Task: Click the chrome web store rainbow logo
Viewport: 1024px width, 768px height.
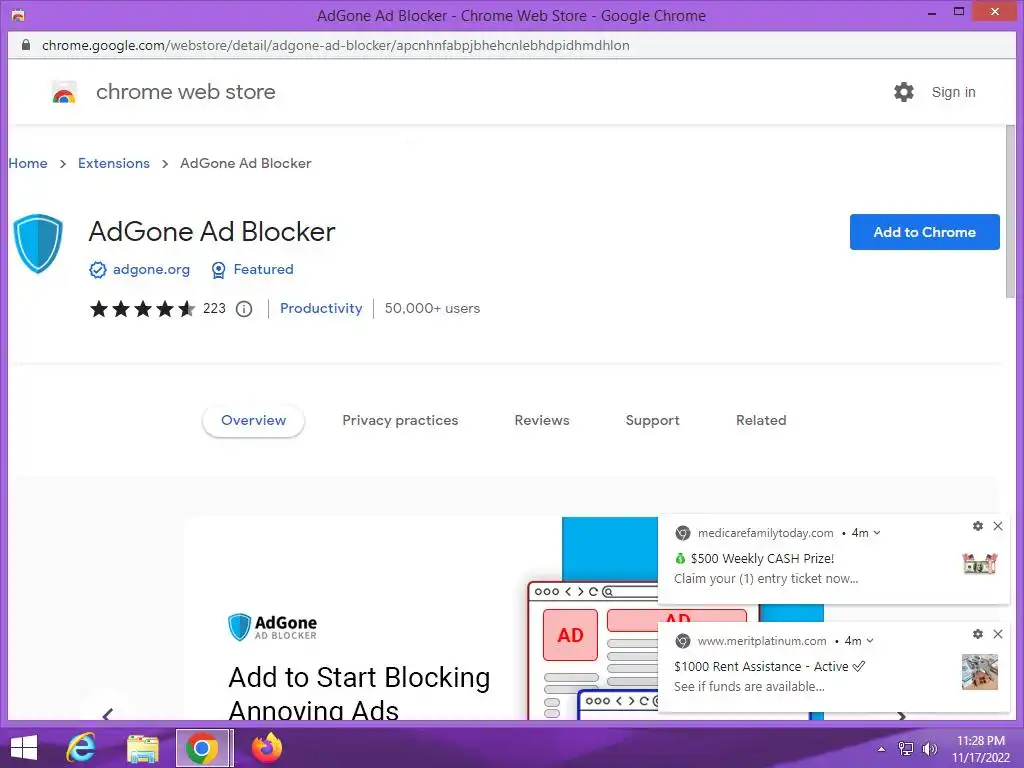Action: (x=64, y=93)
